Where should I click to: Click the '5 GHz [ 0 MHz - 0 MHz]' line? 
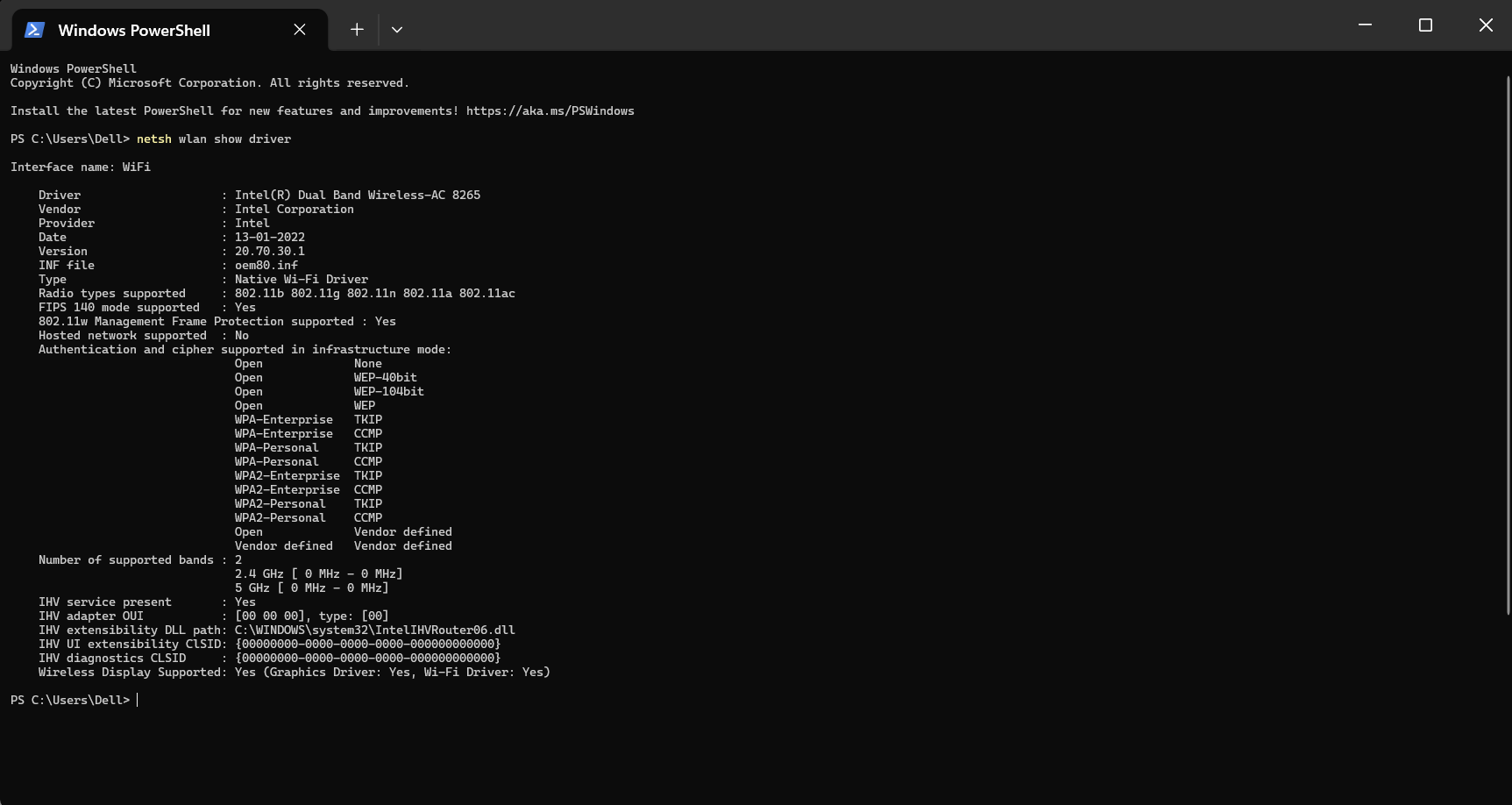pyautogui.click(x=312, y=588)
